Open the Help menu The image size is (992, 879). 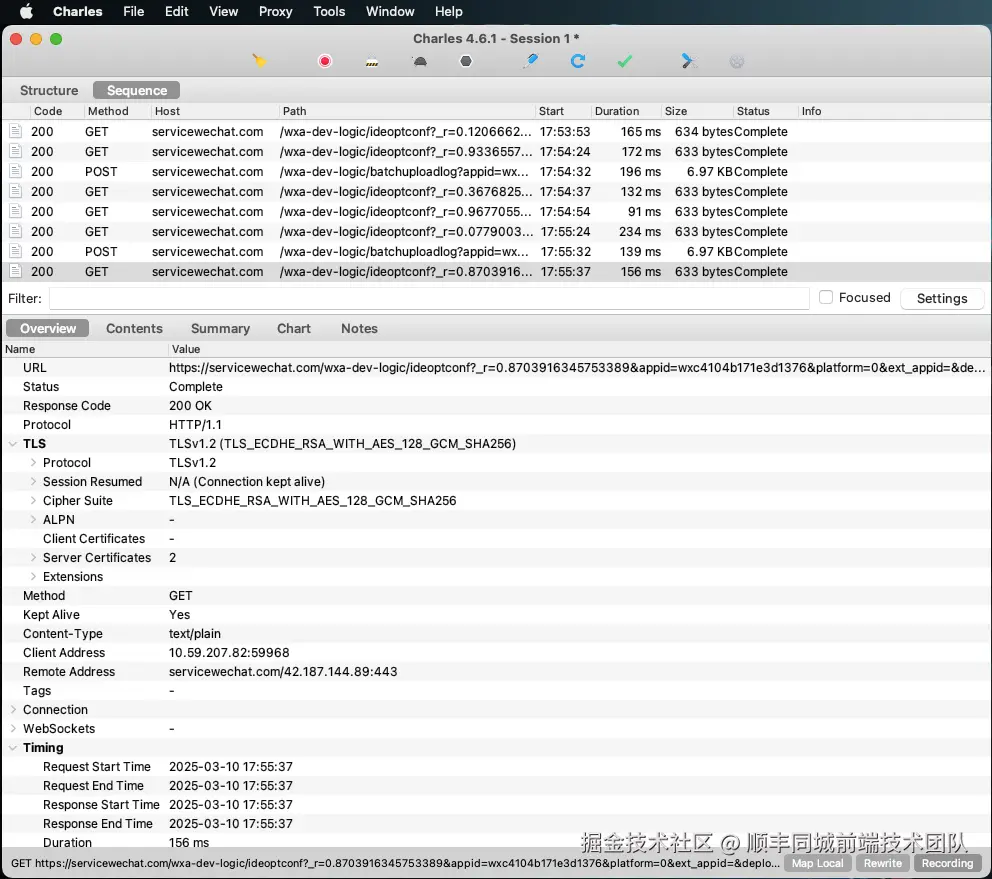[x=449, y=11]
